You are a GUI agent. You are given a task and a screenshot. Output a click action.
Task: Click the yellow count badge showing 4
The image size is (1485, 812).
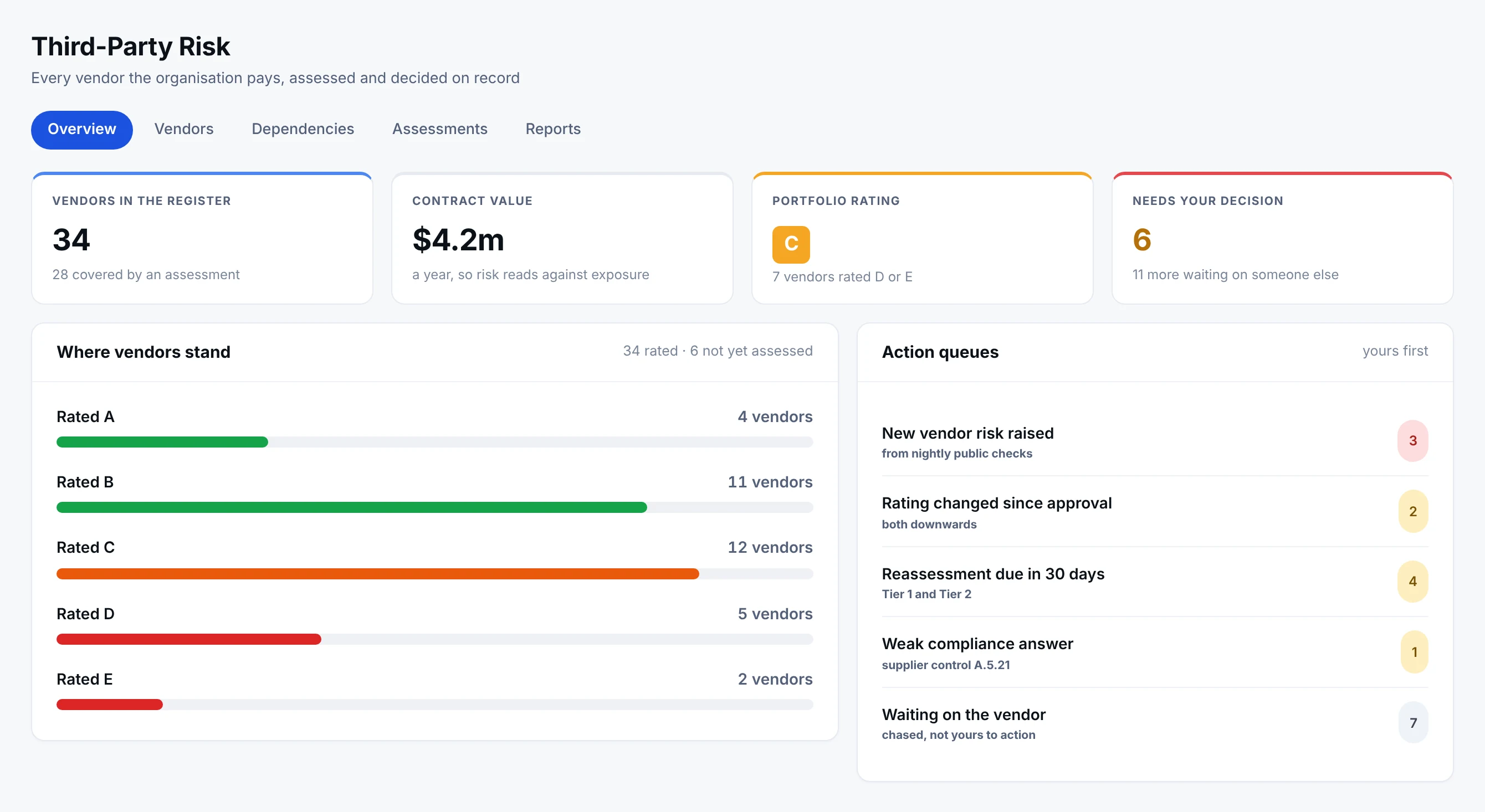point(1413,582)
